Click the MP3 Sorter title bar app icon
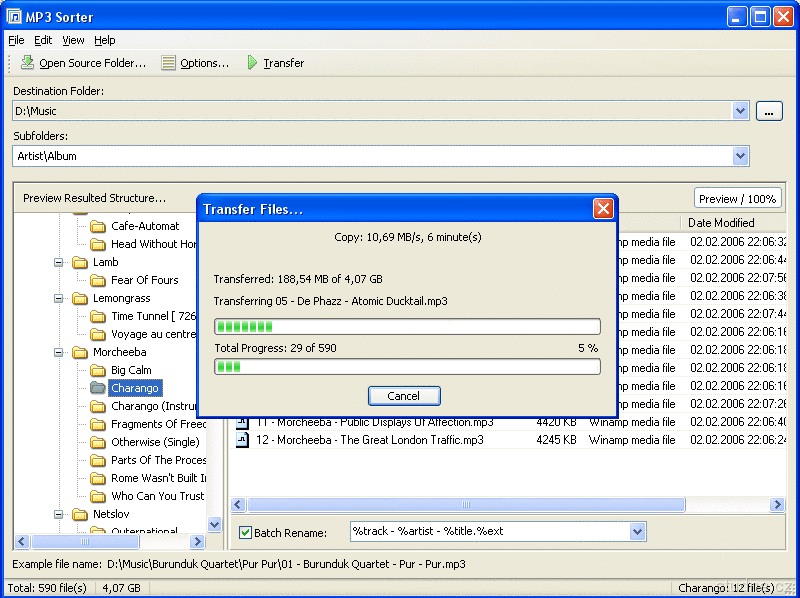800x598 pixels. coord(15,16)
